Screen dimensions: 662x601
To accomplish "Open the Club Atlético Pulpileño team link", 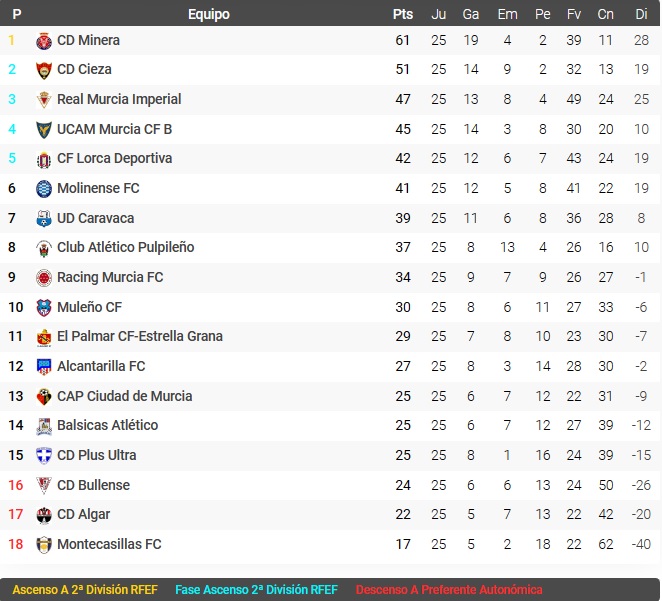I will coord(125,247).
